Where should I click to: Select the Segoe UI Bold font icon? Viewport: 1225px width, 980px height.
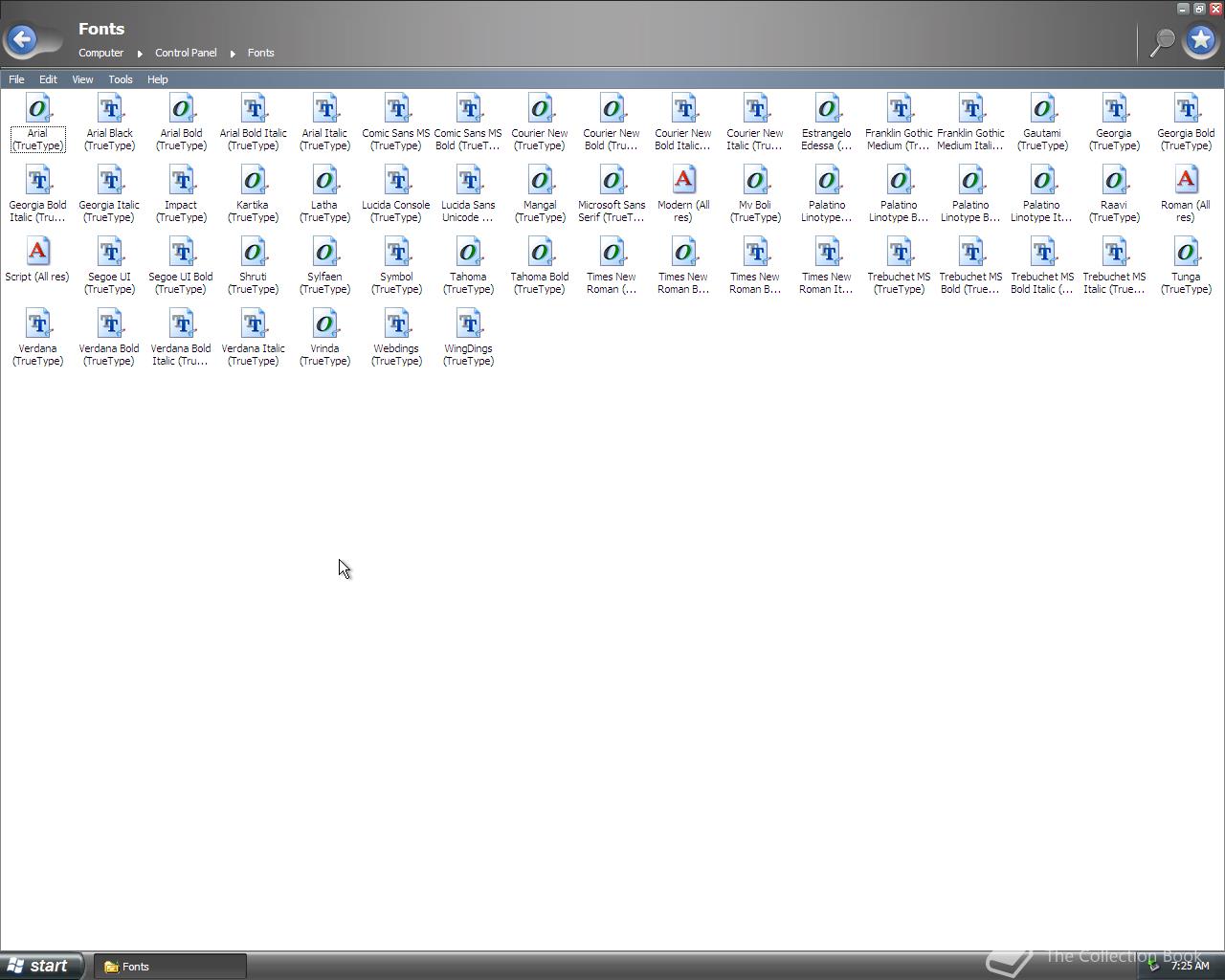click(182, 252)
